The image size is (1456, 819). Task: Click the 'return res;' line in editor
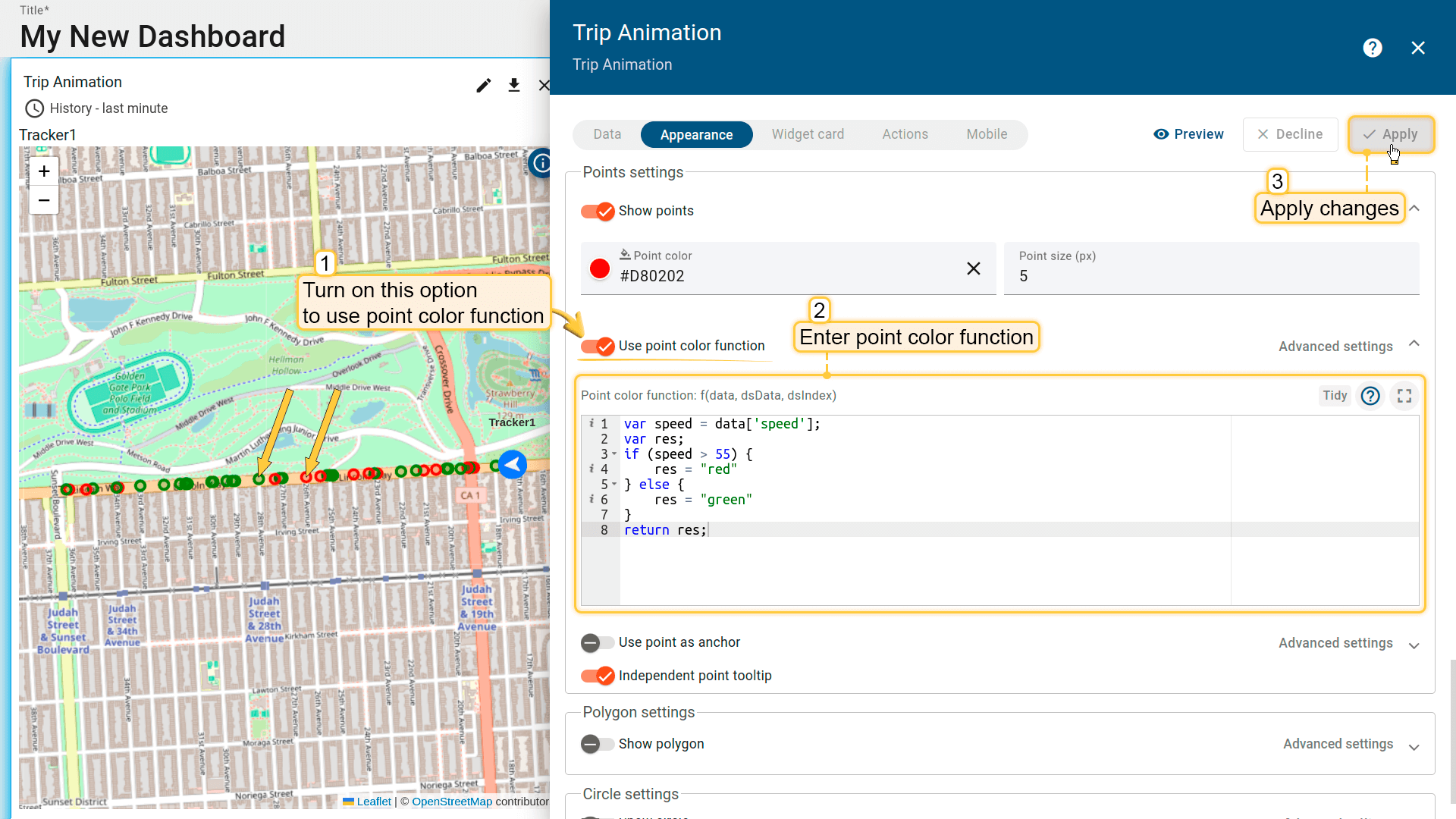point(665,530)
